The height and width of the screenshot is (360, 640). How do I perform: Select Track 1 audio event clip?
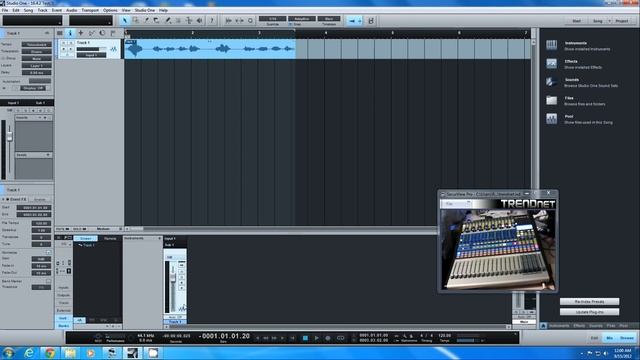point(210,49)
